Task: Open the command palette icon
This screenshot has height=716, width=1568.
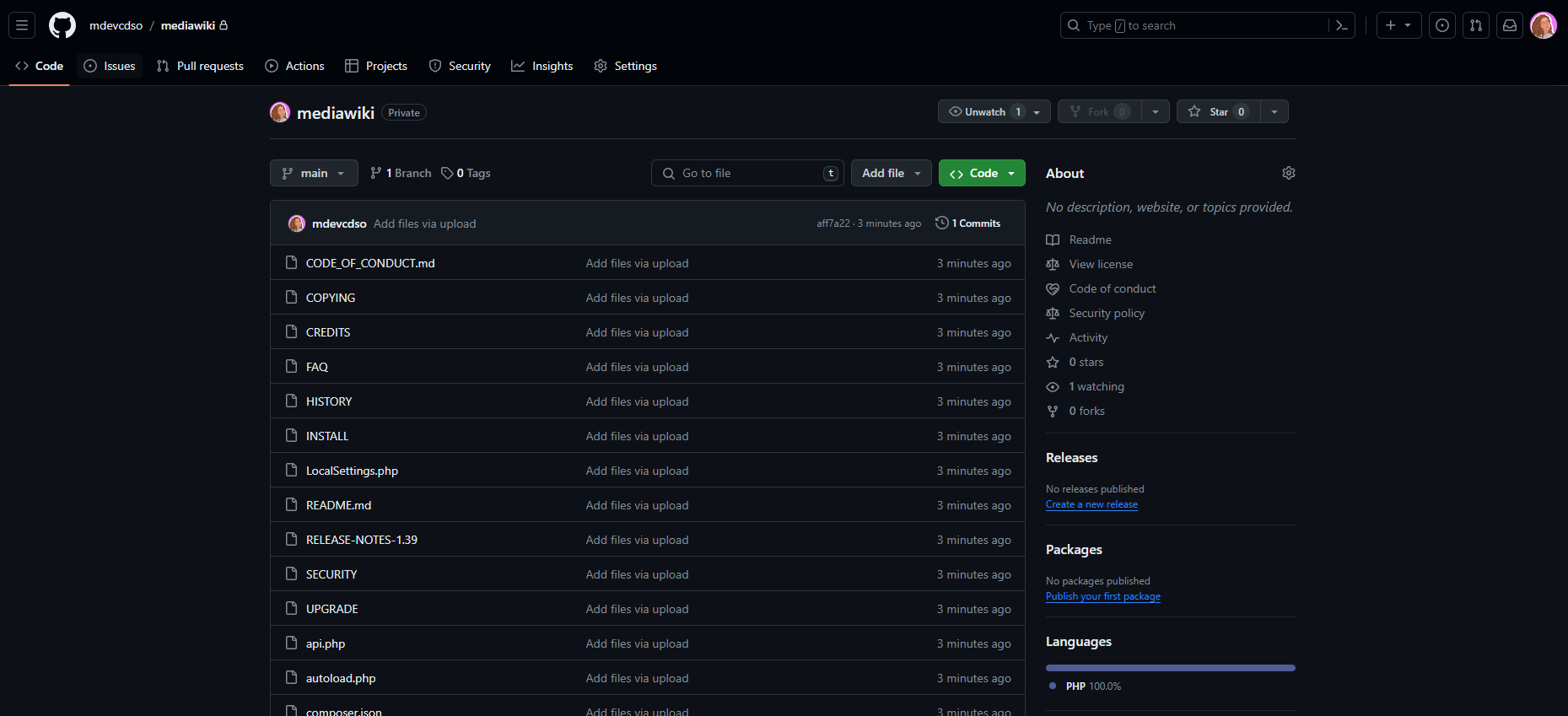Action: tap(1342, 25)
